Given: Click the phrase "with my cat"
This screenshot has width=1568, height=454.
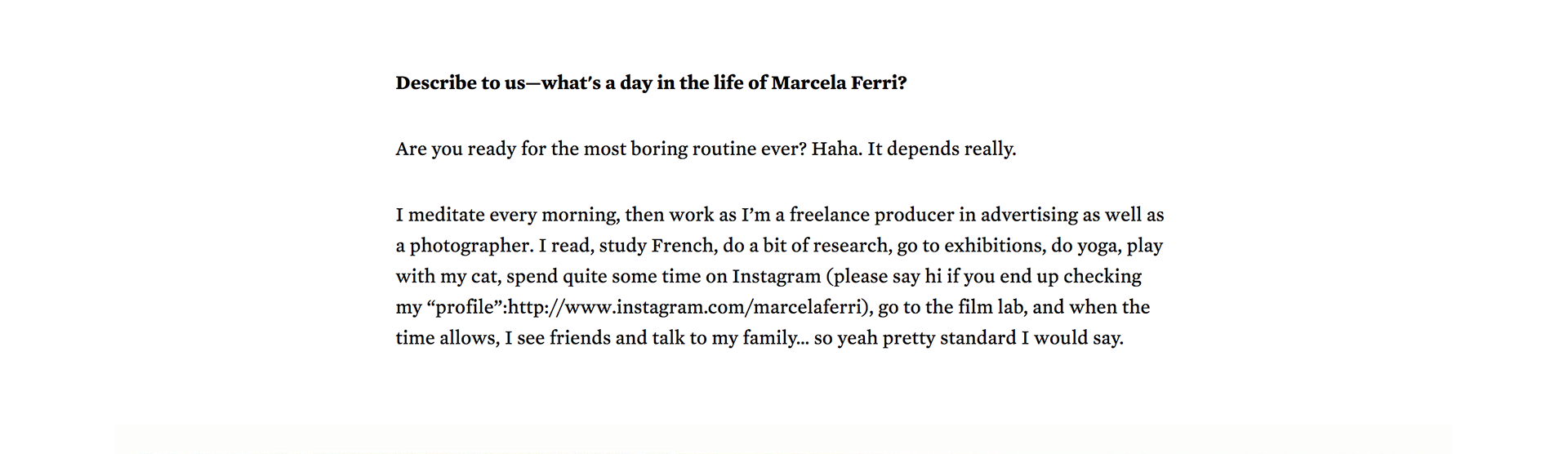Looking at the screenshot, I should (x=447, y=277).
